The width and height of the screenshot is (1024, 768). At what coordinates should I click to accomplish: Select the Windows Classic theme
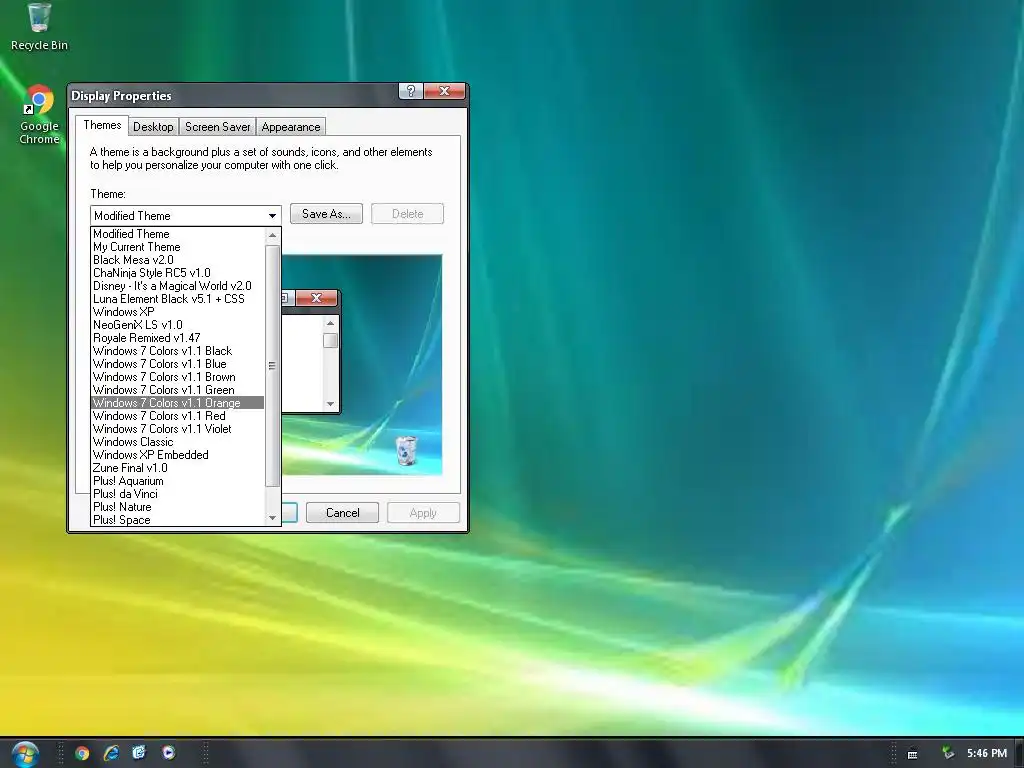pos(178,442)
